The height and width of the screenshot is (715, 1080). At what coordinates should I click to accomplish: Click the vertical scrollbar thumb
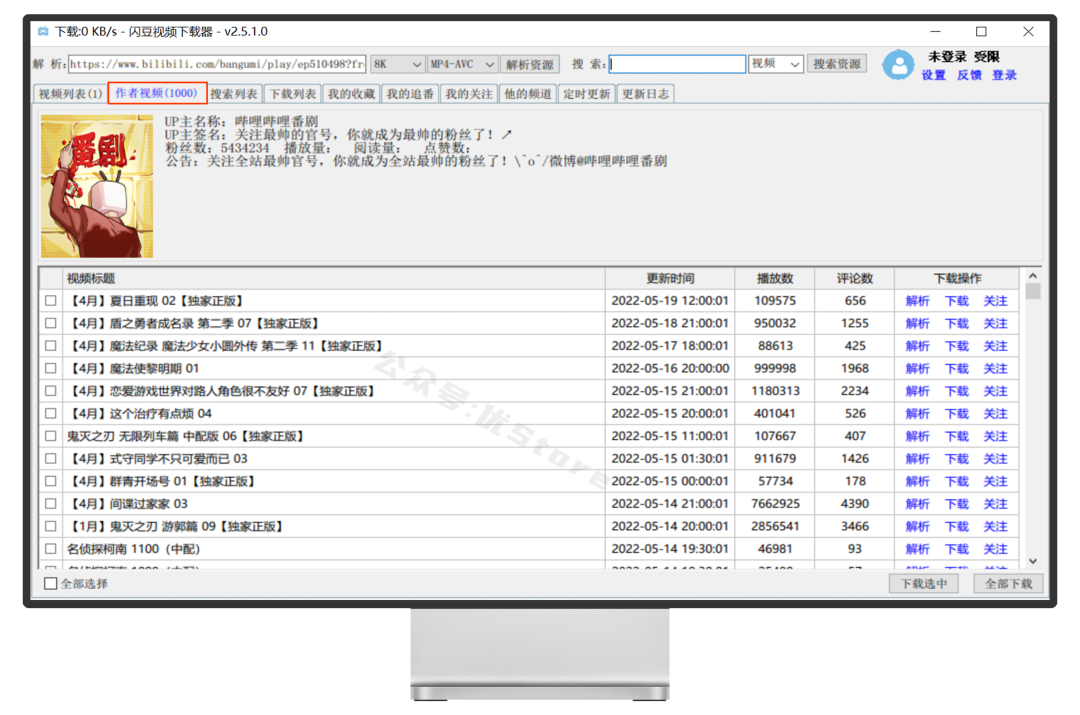click(1032, 291)
